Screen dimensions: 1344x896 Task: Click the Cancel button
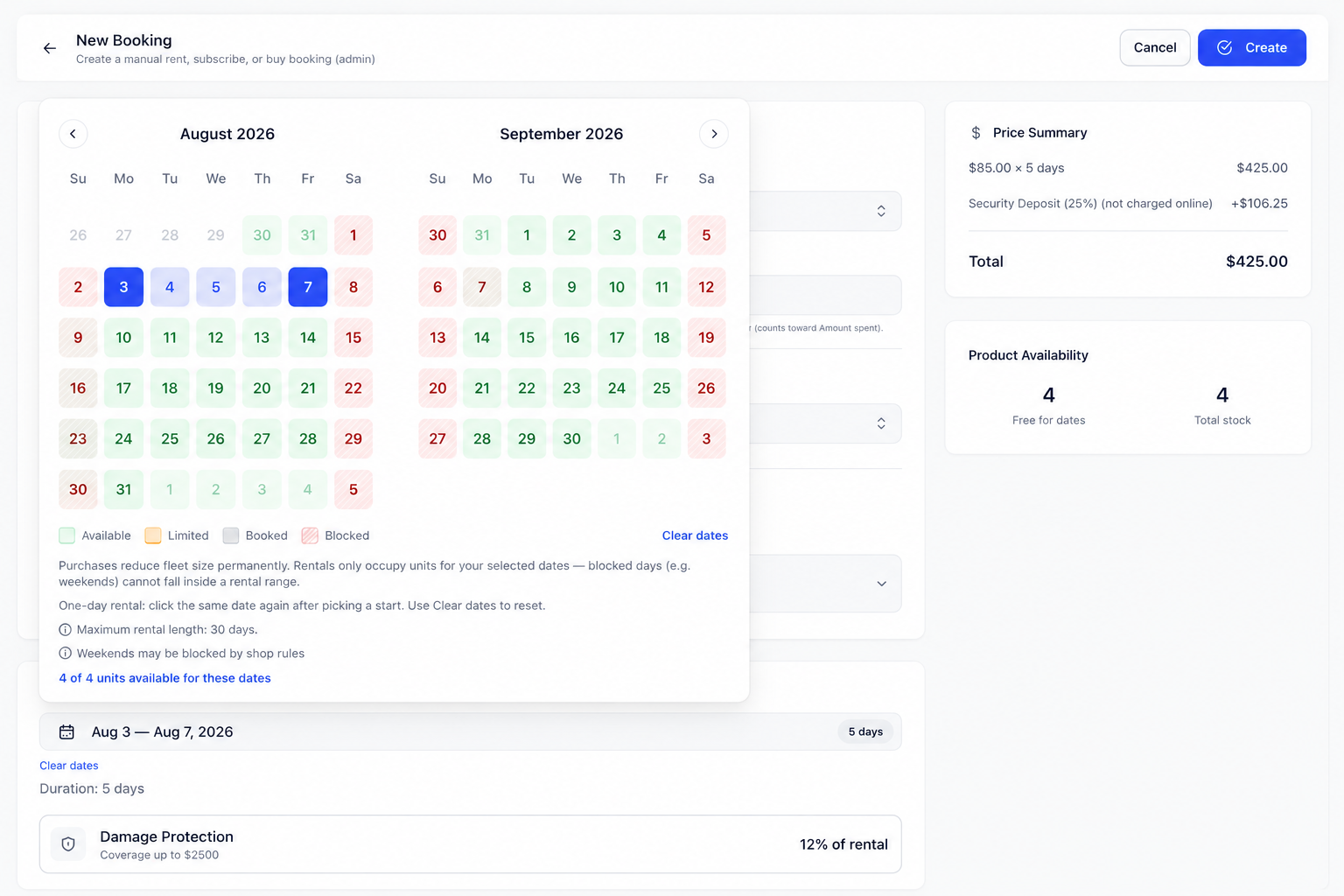pyautogui.click(x=1155, y=48)
